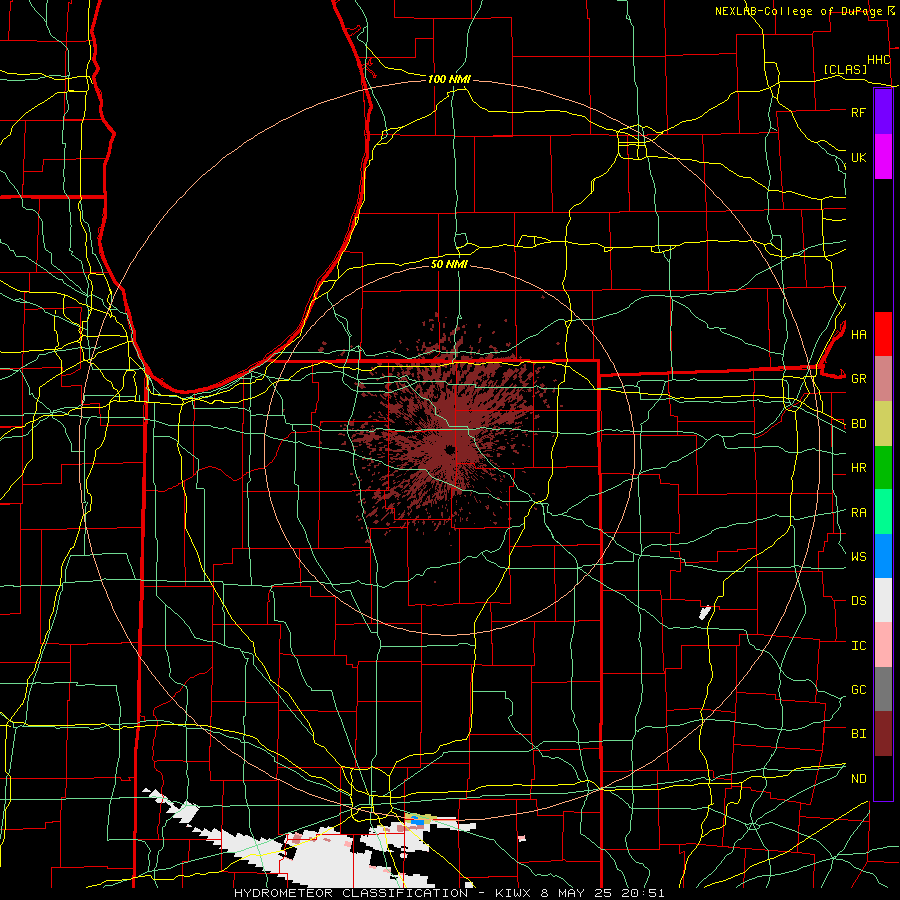
Task: Click the light pink IC swatch
Action: click(x=883, y=645)
